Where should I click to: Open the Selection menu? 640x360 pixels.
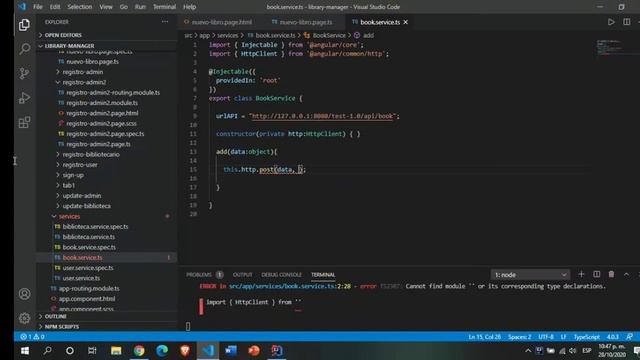80,7
